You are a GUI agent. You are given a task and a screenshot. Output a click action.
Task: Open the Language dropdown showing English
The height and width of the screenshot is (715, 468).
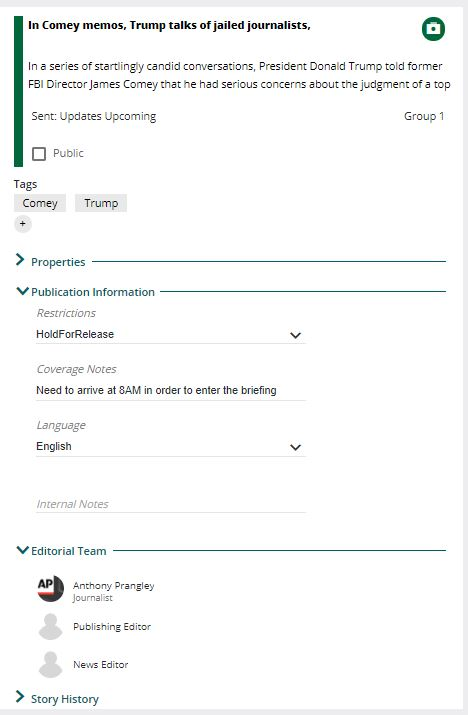(x=171, y=446)
